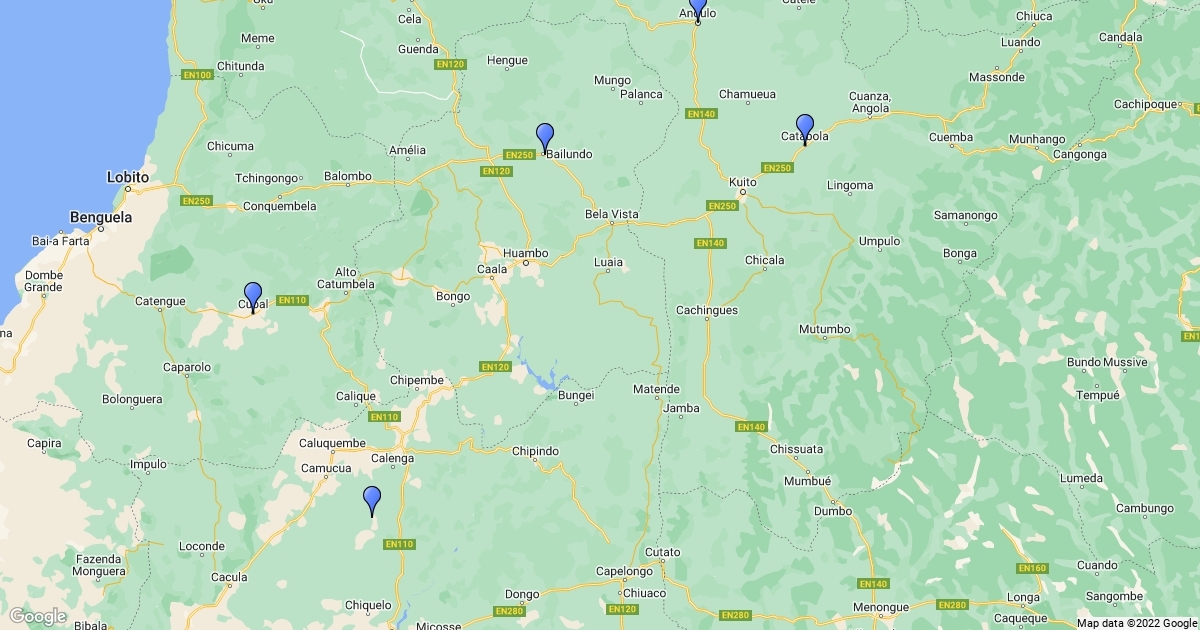Image resolution: width=1200 pixels, height=630 pixels.
Task: Click the blue marker pin at Bailundo
Action: [545, 138]
